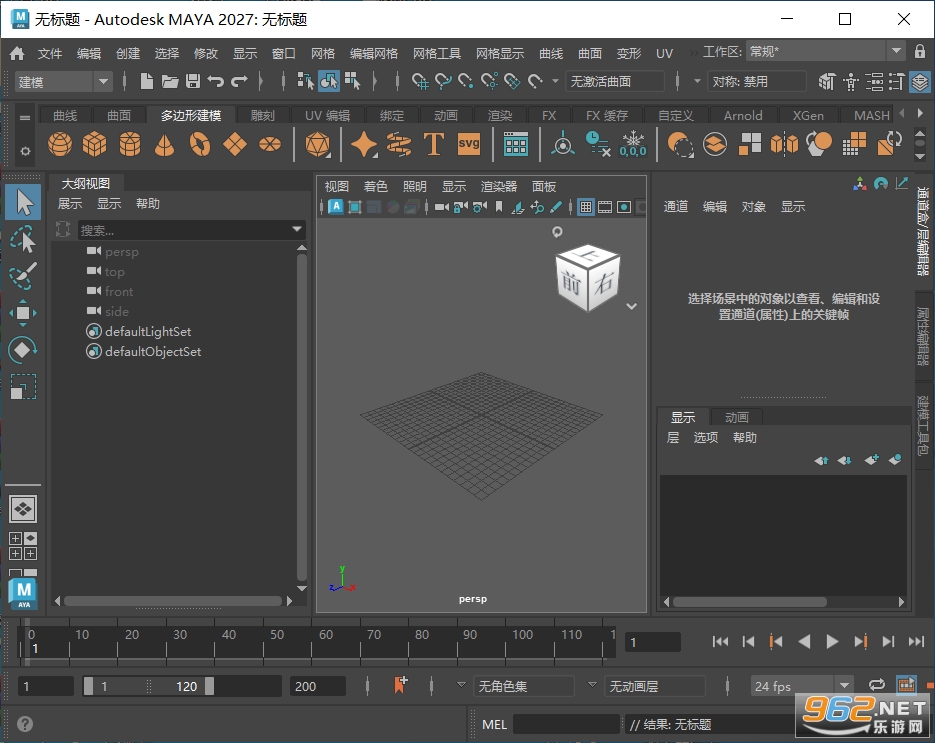
Task: Open the 24 fps frame rate dropdown
Action: pyautogui.click(x=802, y=686)
